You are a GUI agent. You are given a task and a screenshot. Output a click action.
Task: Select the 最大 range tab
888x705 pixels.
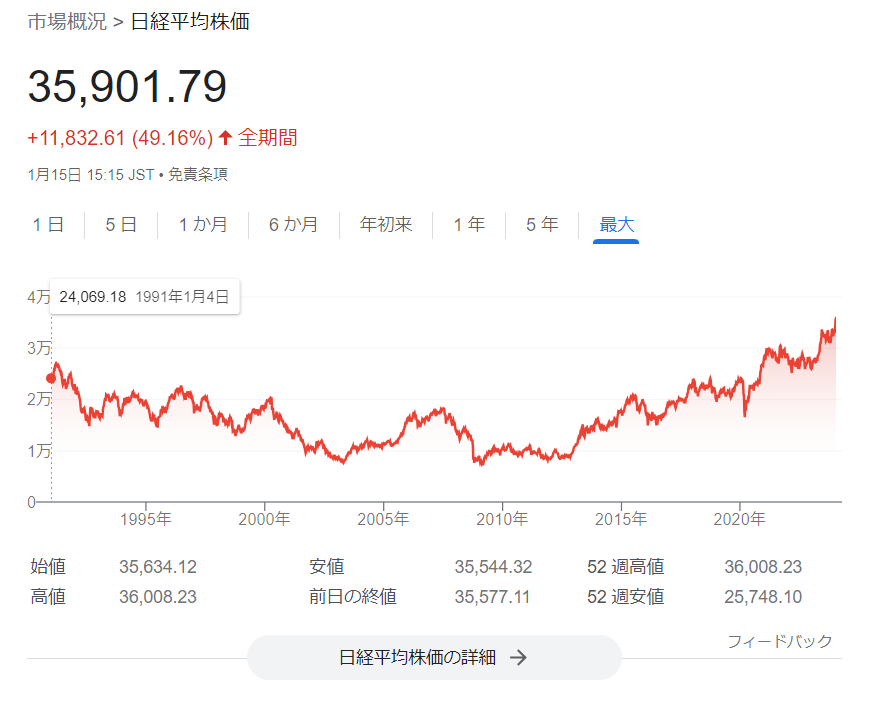[616, 225]
